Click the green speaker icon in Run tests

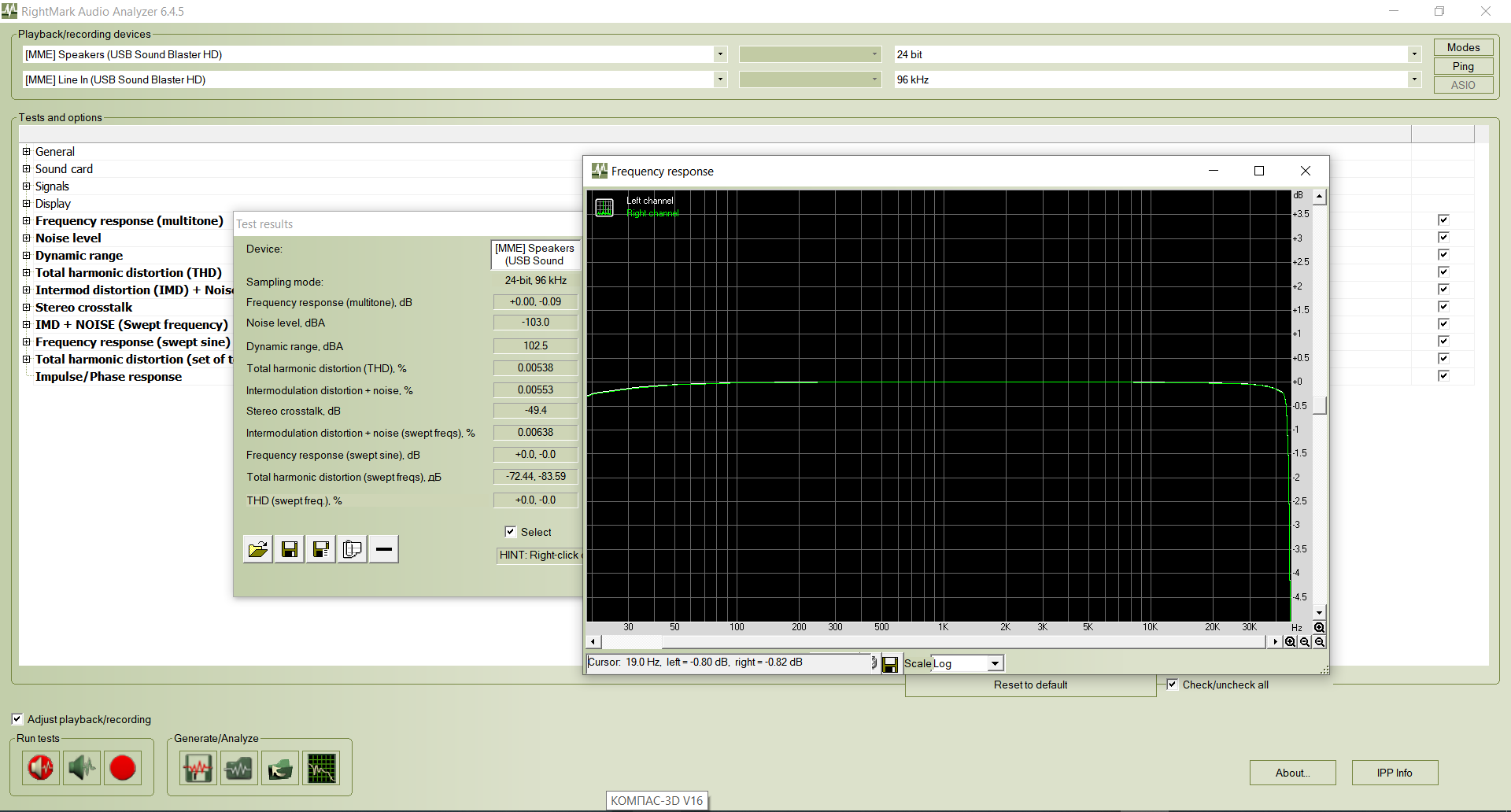click(81, 768)
